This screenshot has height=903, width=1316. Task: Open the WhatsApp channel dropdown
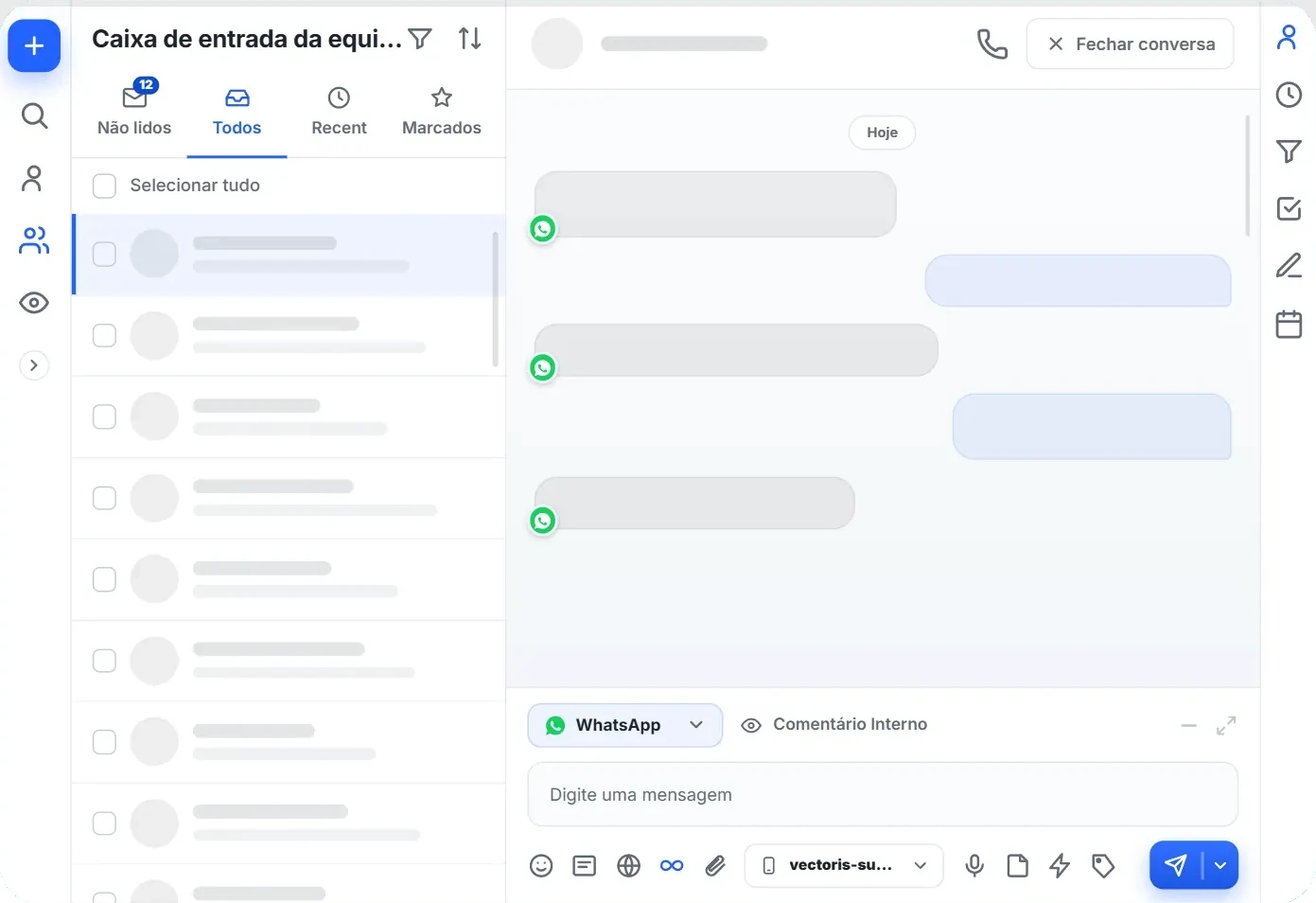[625, 725]
